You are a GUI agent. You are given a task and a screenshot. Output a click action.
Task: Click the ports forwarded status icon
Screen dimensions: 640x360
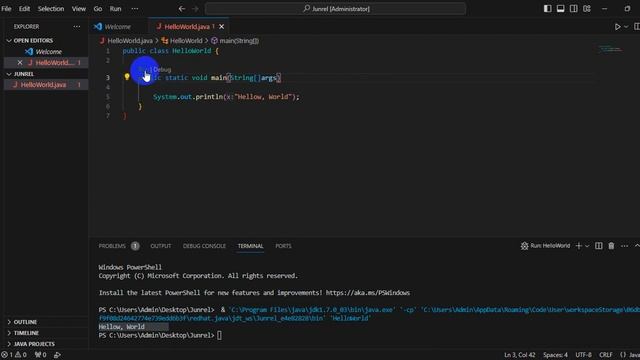point(40,355)
